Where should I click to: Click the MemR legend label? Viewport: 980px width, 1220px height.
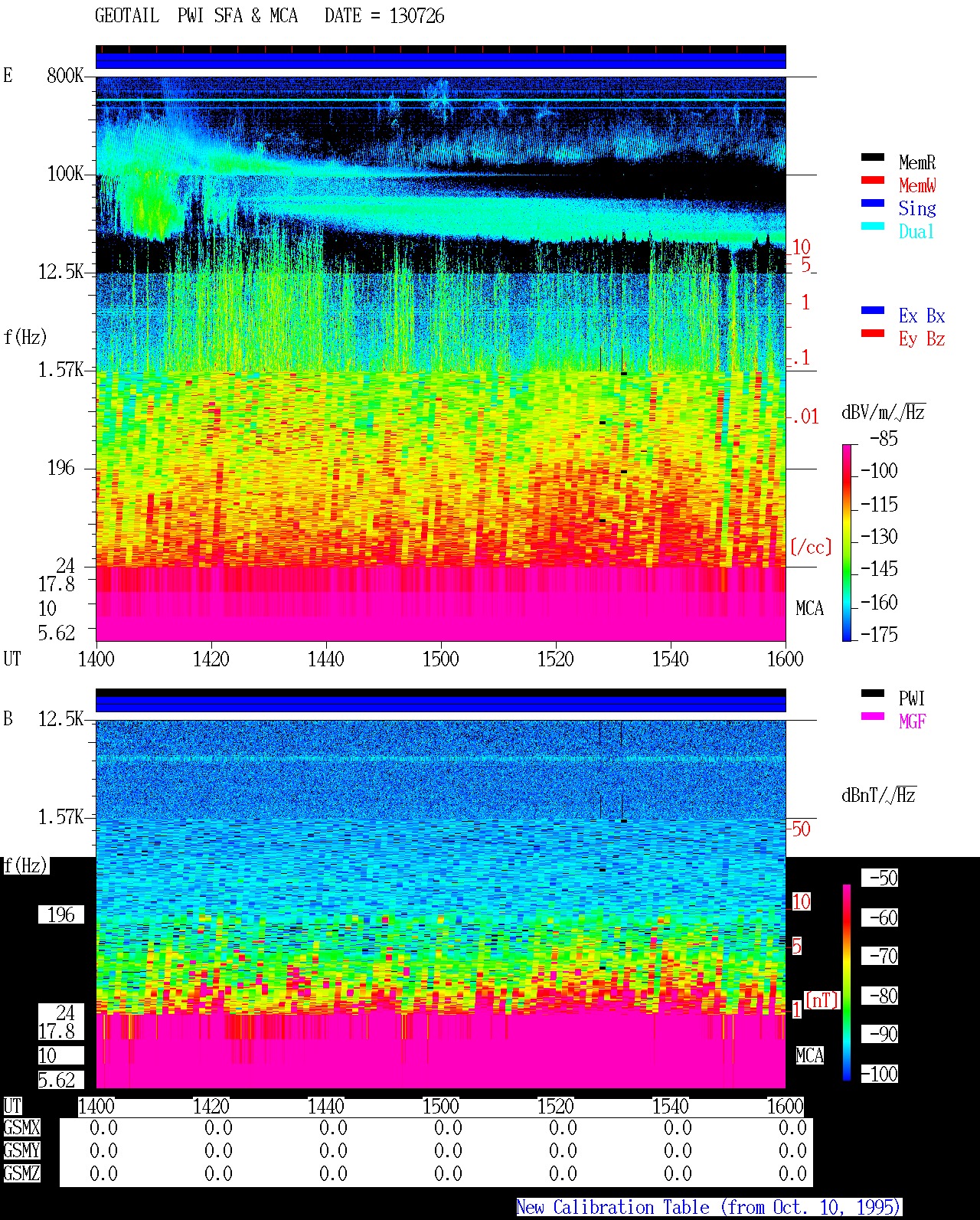click(x=917, y=162)
